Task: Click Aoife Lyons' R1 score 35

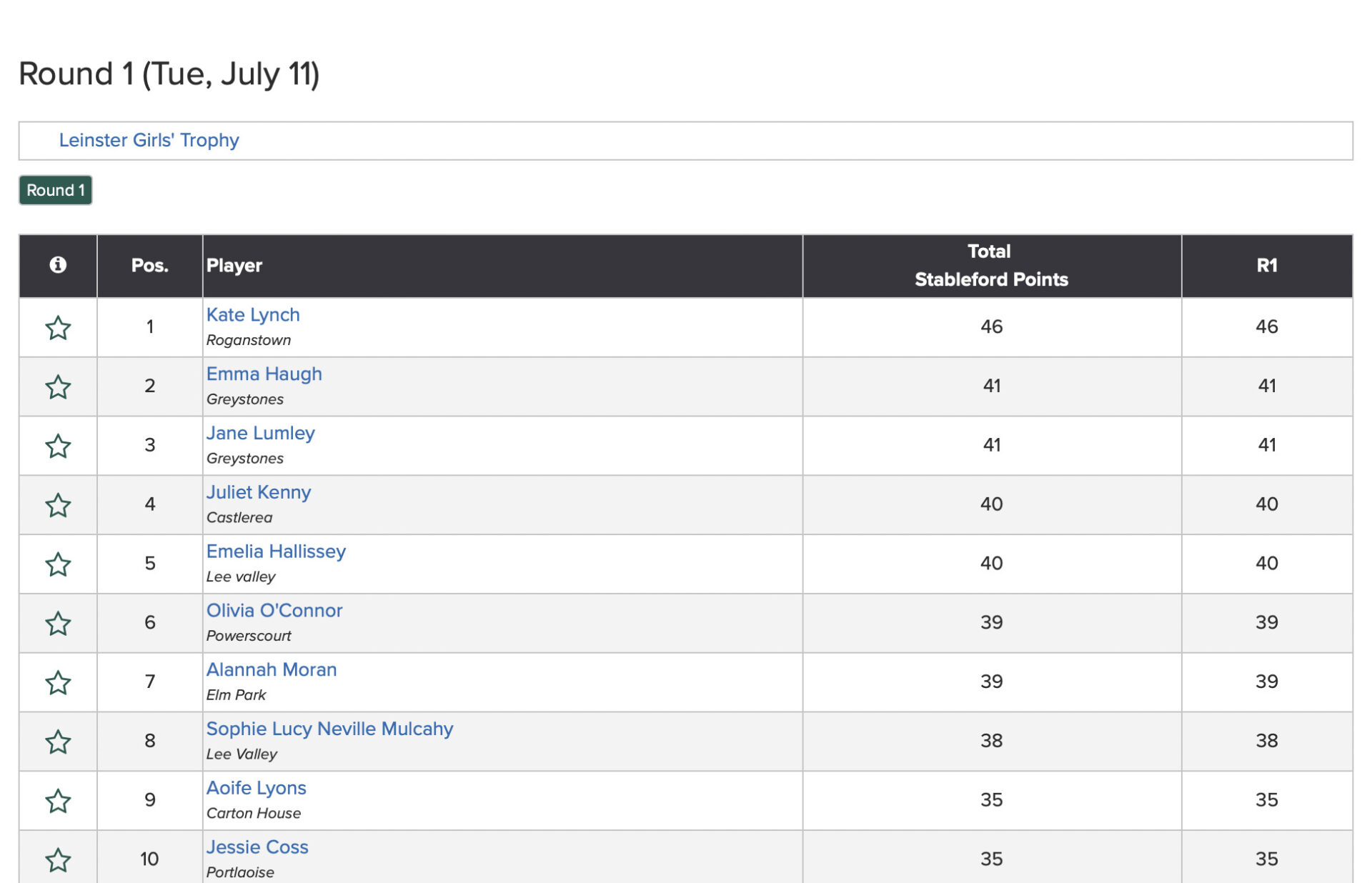Action: pyautogui.click(x=1267, y=800)
